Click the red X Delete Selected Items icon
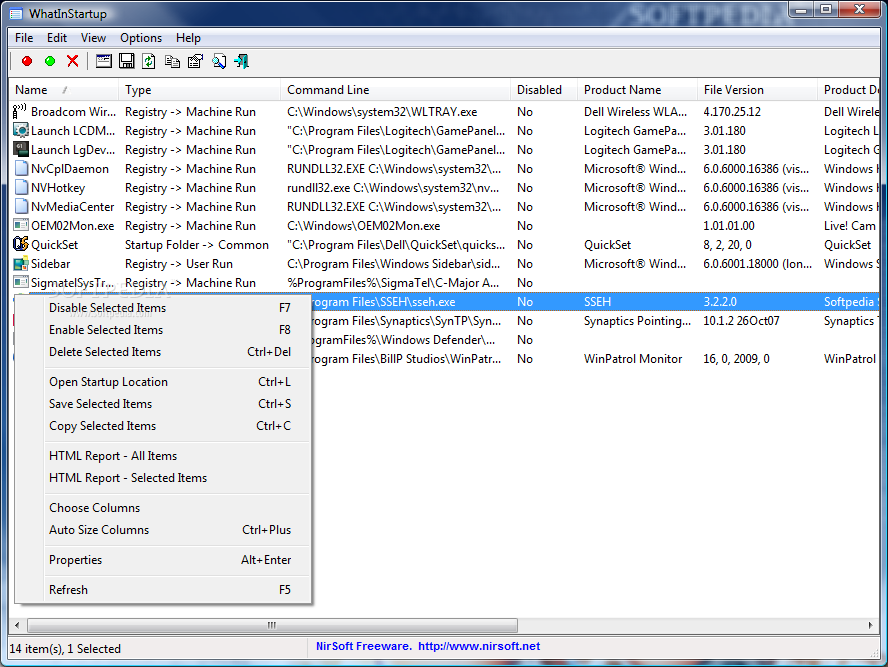Viewport: 888px width, 667px height. [x=72, y=61]
